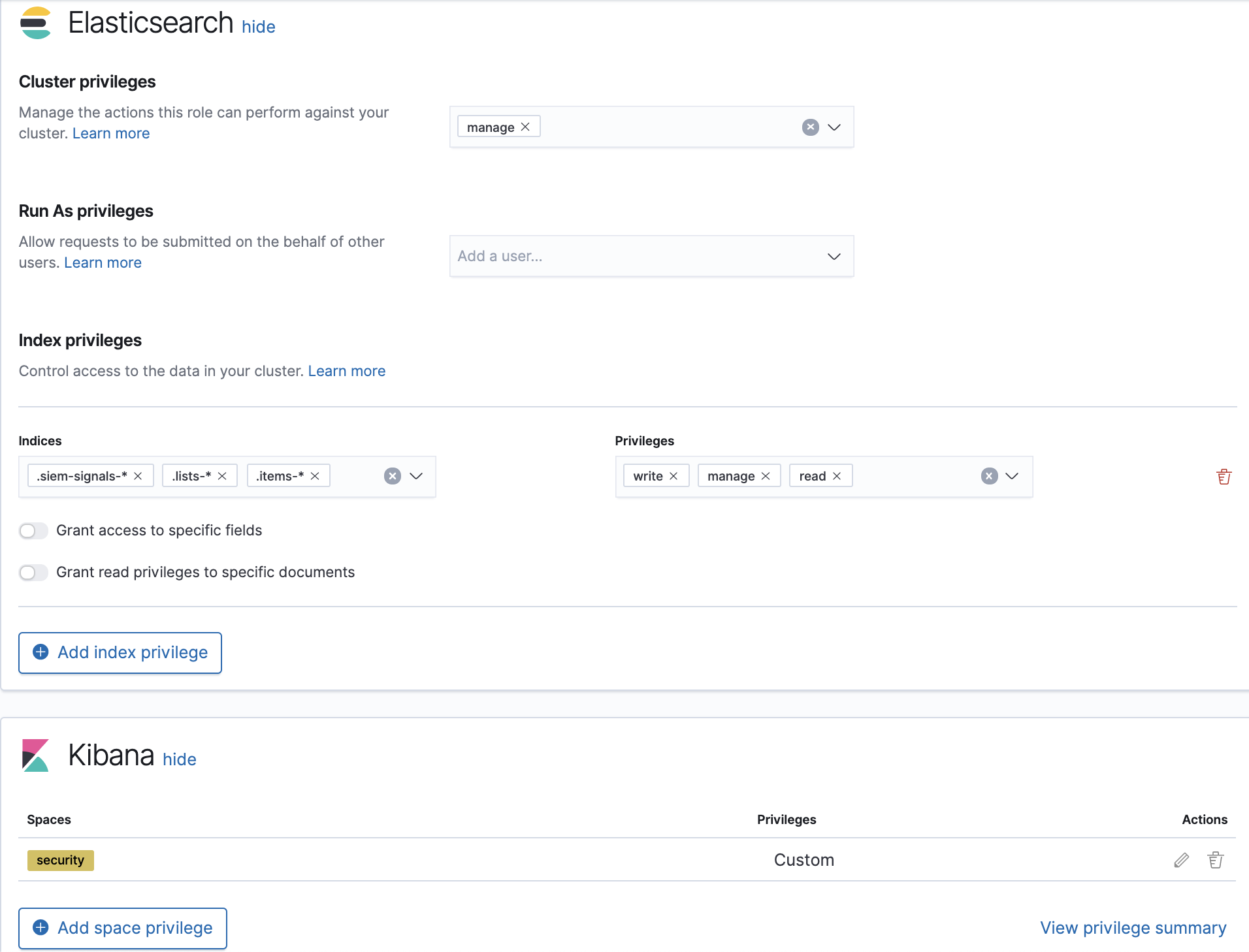Delete the index privilege row
The image size is (1249, 952).
click(1224, 477)
